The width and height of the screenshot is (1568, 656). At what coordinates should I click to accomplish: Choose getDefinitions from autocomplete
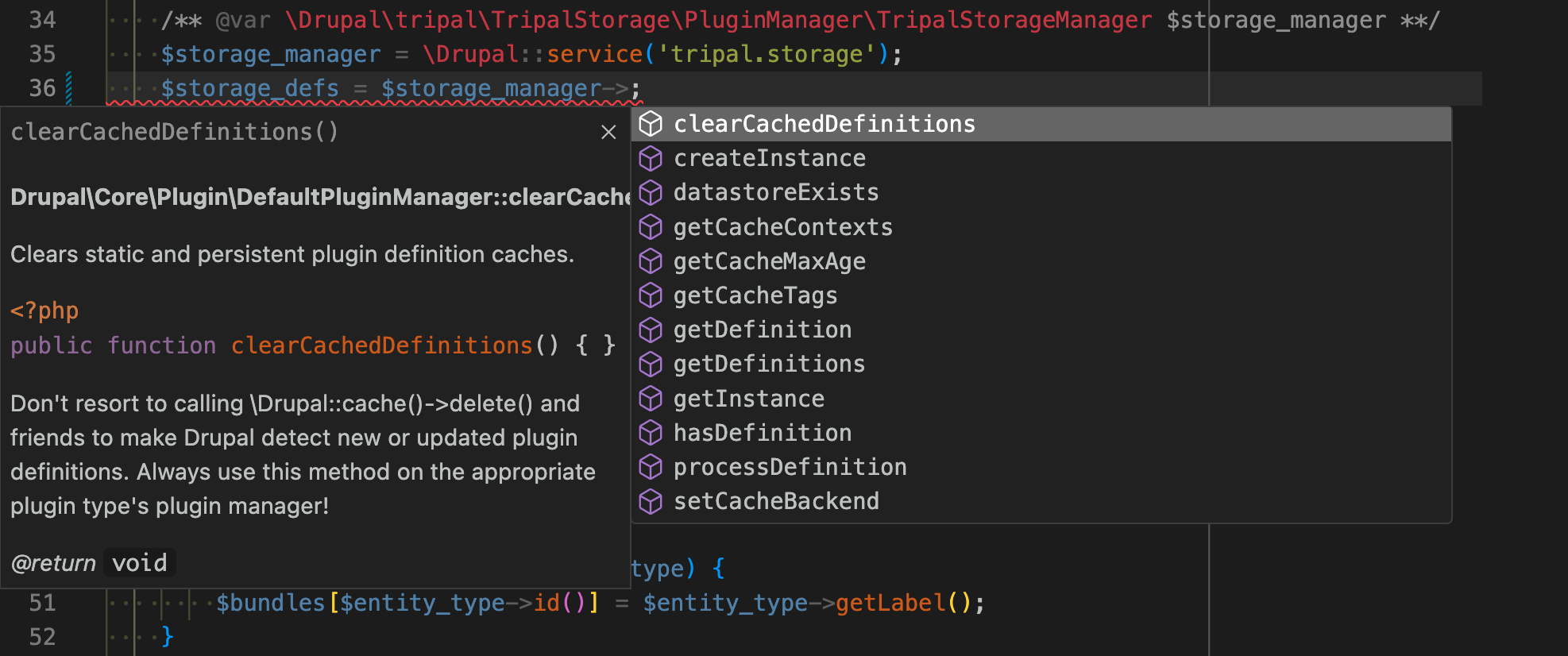(x=1041, y=365)
